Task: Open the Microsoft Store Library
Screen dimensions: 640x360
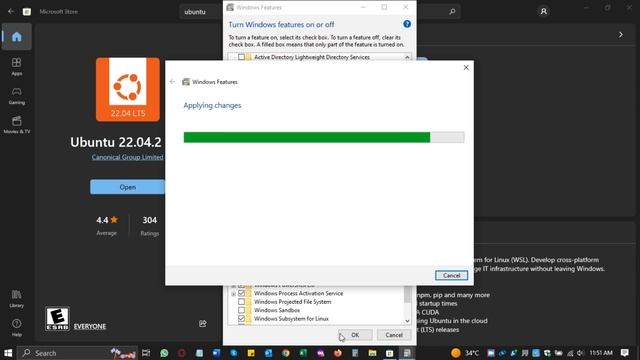Action: [17, 299]
